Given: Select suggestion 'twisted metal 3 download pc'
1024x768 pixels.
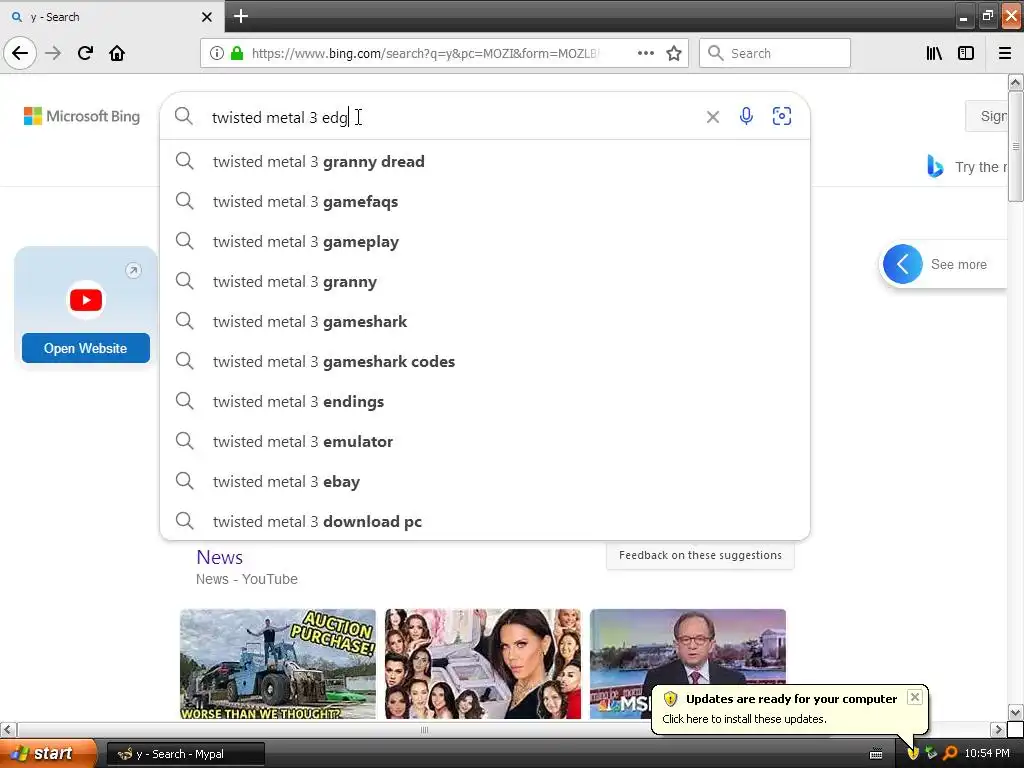Looking at the screenshot, I should [485, 521].
